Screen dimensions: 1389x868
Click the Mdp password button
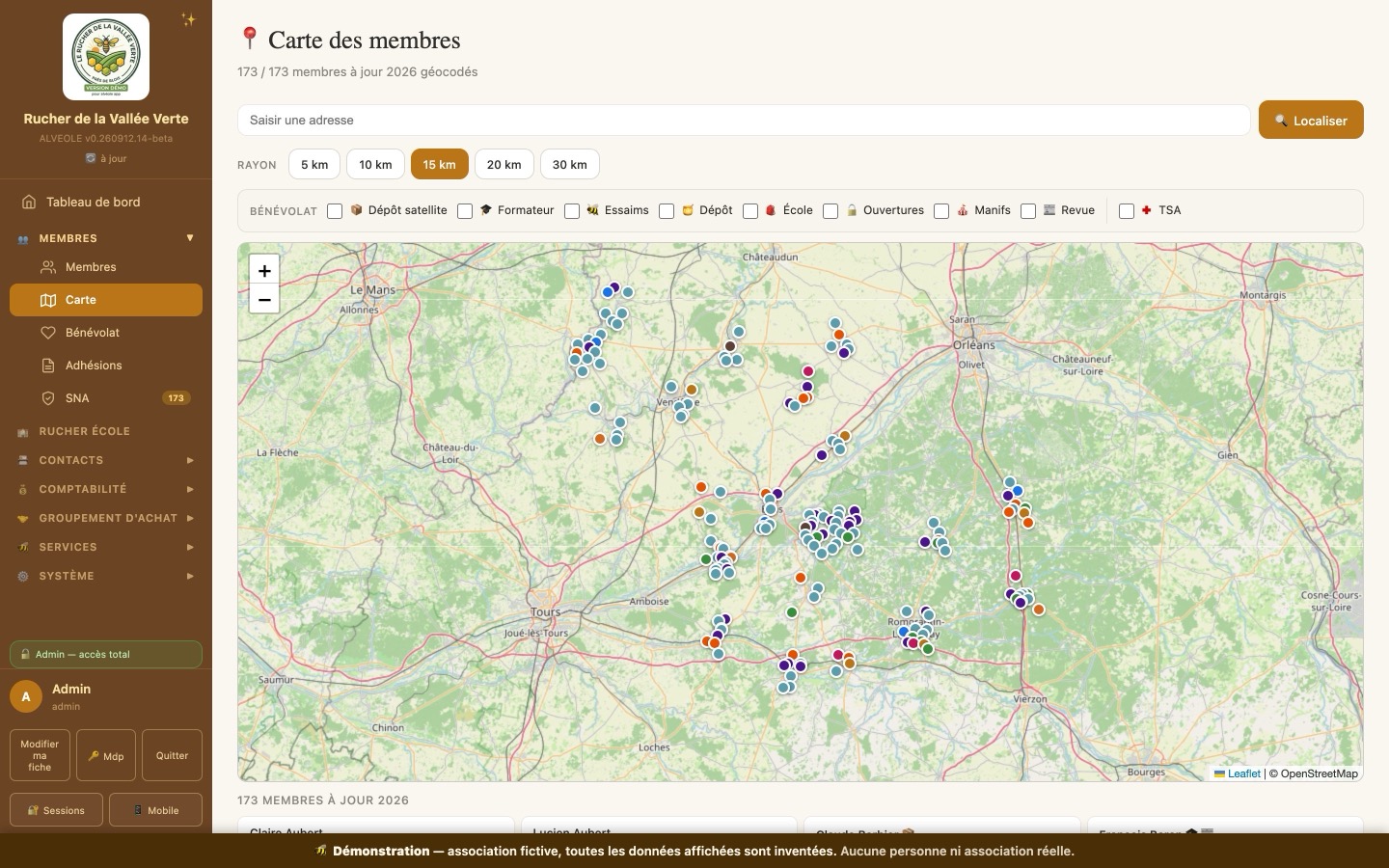(106, 755)
